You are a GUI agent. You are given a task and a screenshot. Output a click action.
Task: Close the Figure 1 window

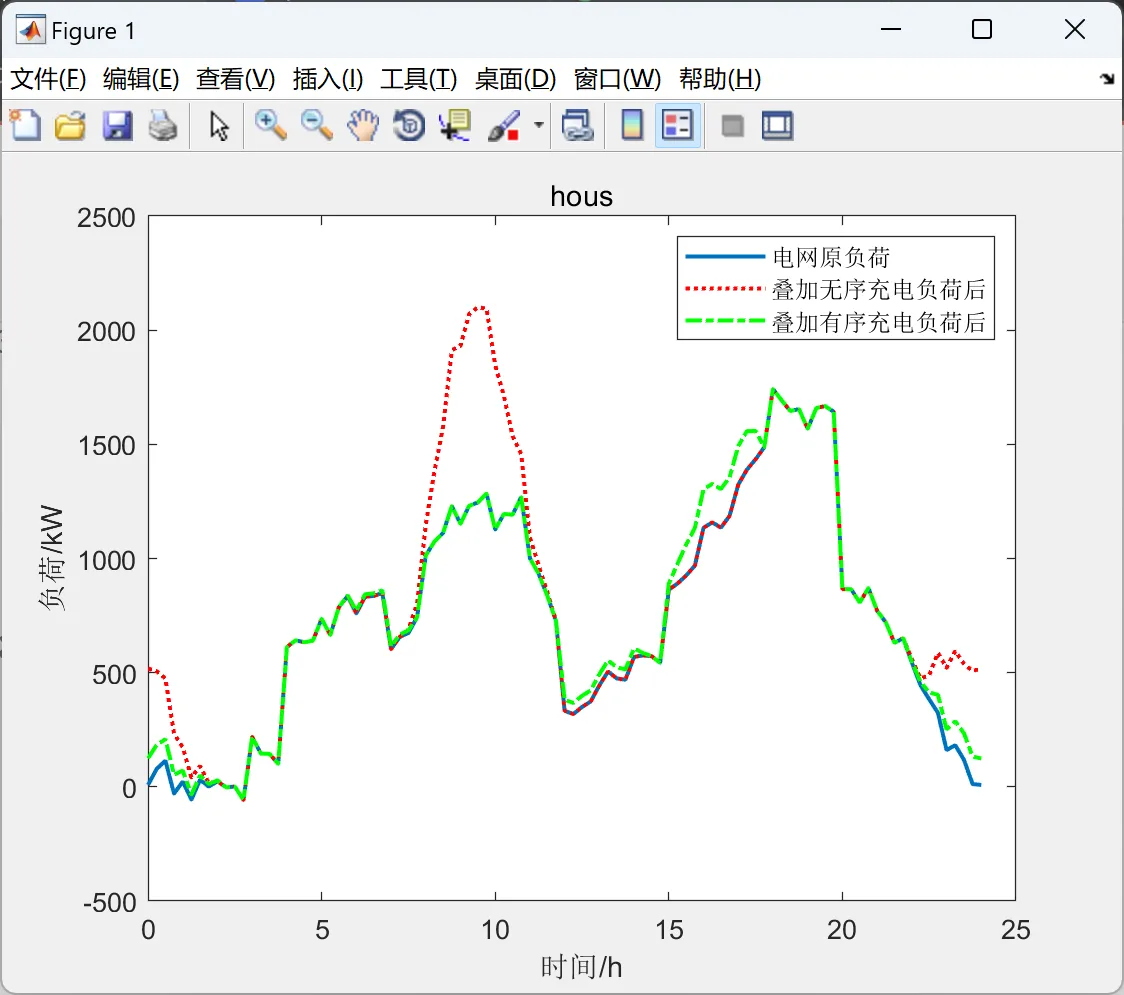point(1075,29)
